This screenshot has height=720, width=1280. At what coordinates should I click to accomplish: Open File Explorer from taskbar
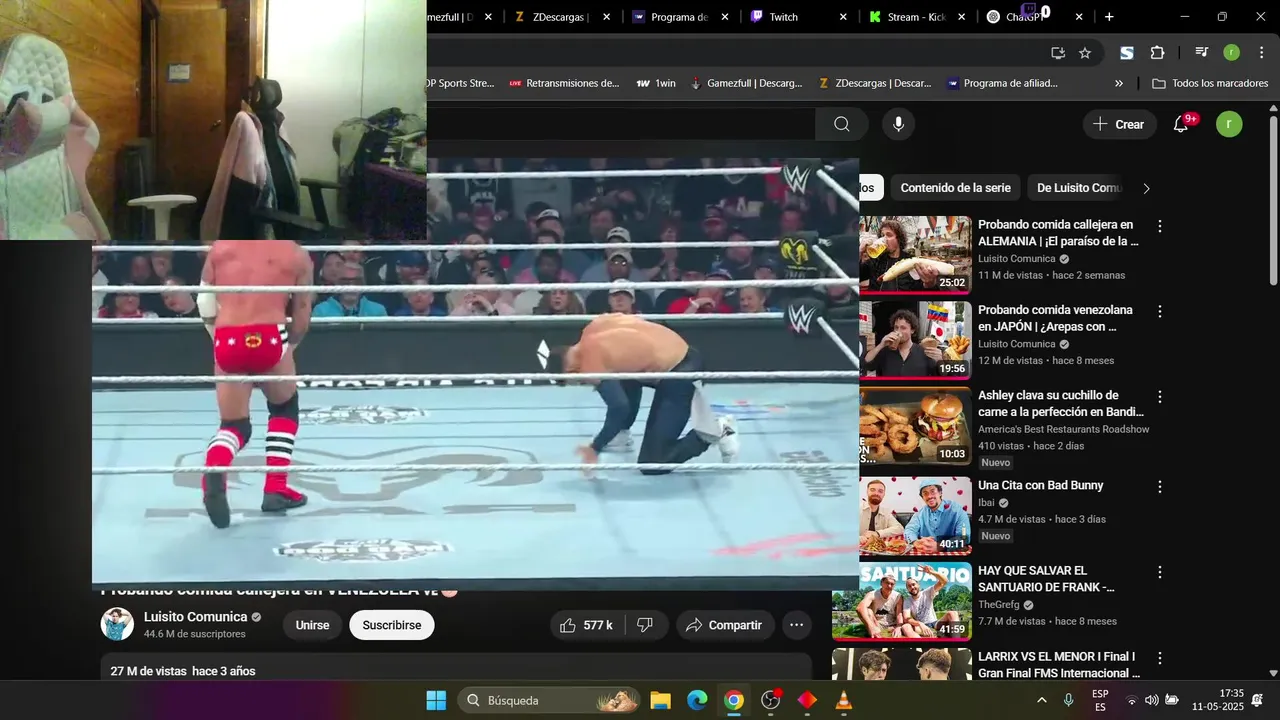(660, 700)
